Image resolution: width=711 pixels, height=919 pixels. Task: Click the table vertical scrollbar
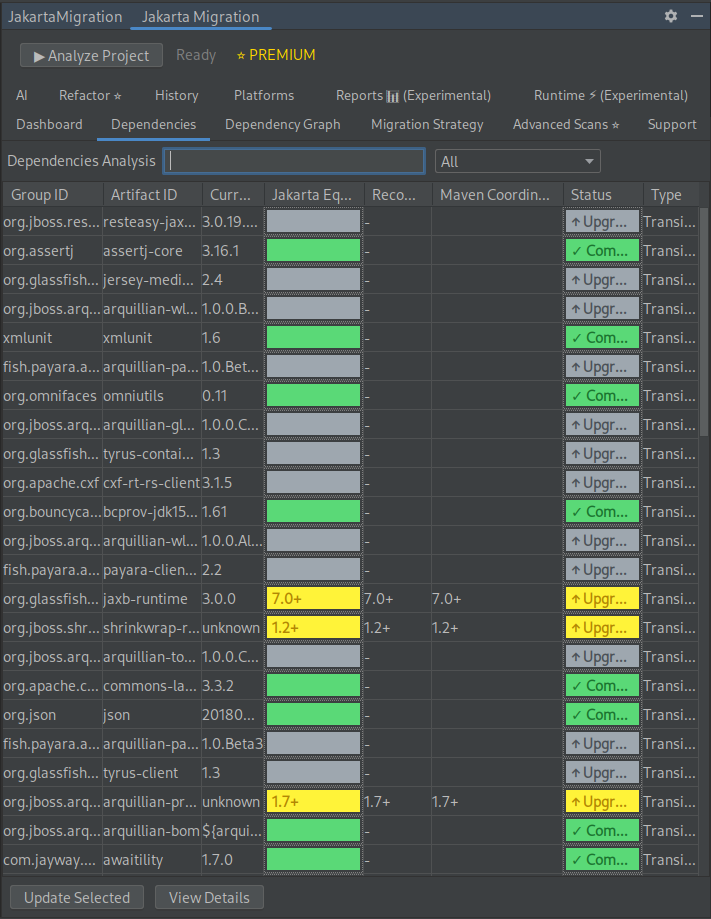[704, 321]
